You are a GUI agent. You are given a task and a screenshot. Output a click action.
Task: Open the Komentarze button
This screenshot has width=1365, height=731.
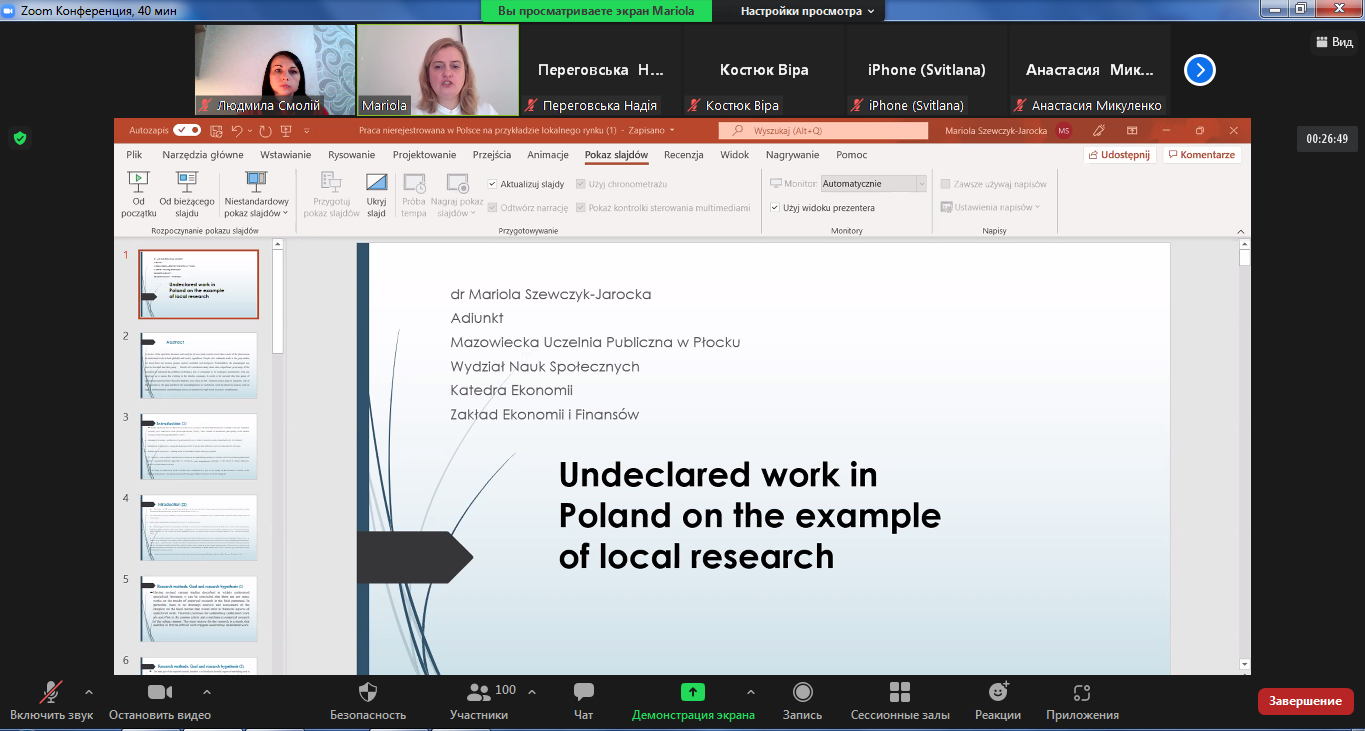tap(1201, 155)
